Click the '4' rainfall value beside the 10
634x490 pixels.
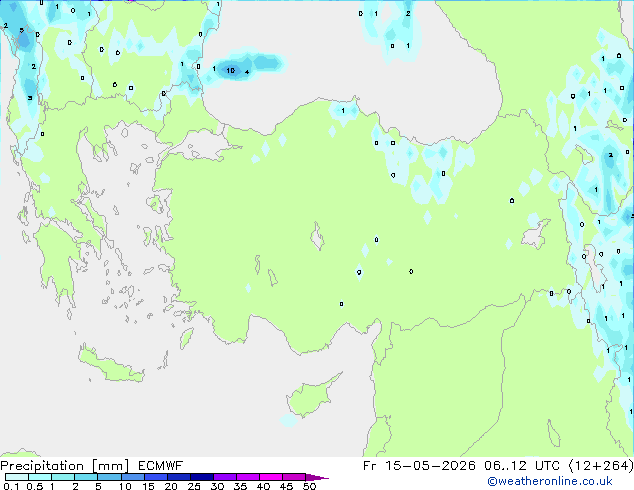(x=247, y=72)
